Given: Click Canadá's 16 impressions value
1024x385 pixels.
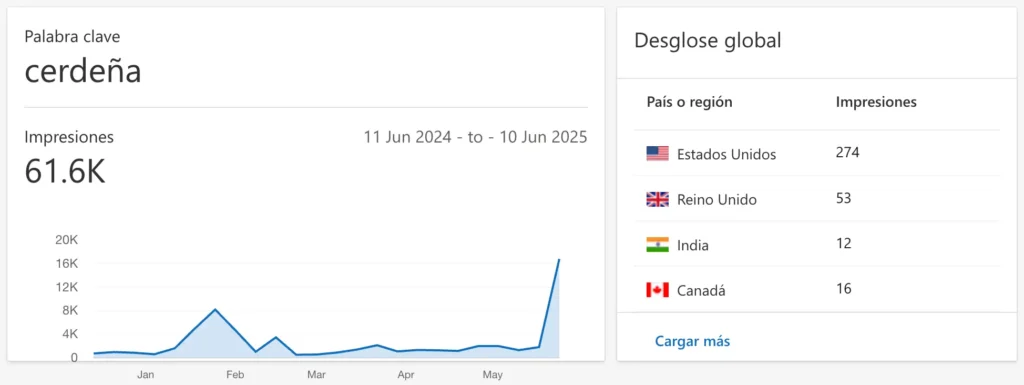Looking at the screenshot, I should click(x=843, y=288).
